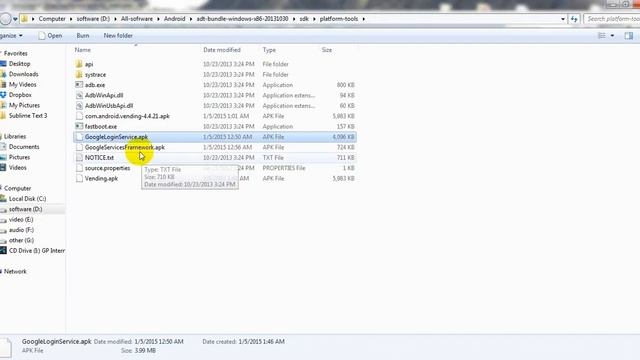Image resolution: width=640 pixels, height=360 pixels.
Task: Open Pictures library
Action: [x=19, y=157]
